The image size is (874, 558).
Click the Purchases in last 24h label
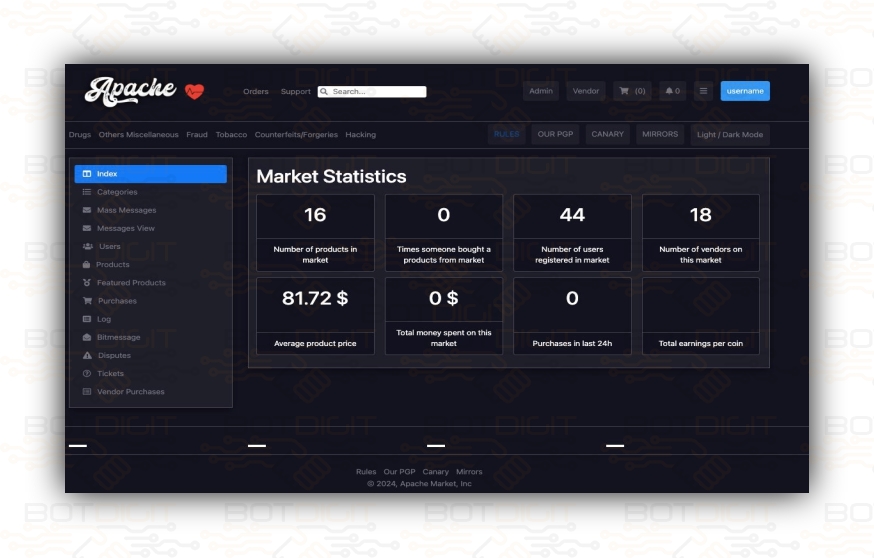tap(572, 343)
